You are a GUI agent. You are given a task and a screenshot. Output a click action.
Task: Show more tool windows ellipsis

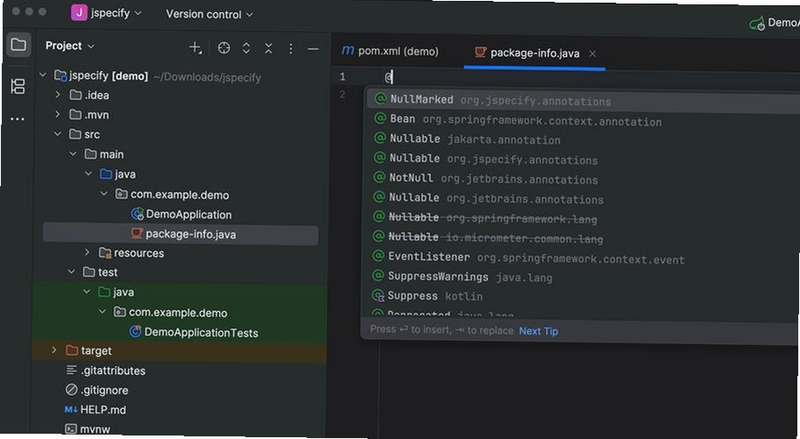click(17, 119)
